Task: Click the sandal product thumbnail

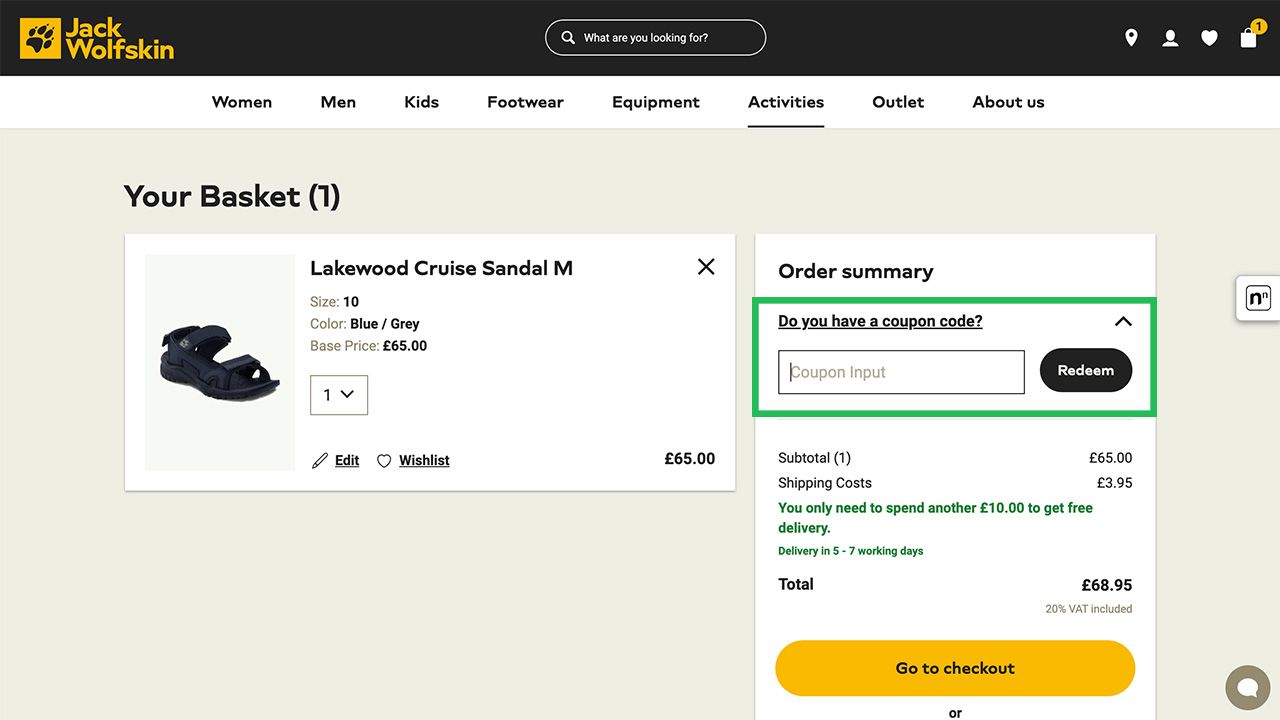Action: pyautogui.click(x=220, y=362)
